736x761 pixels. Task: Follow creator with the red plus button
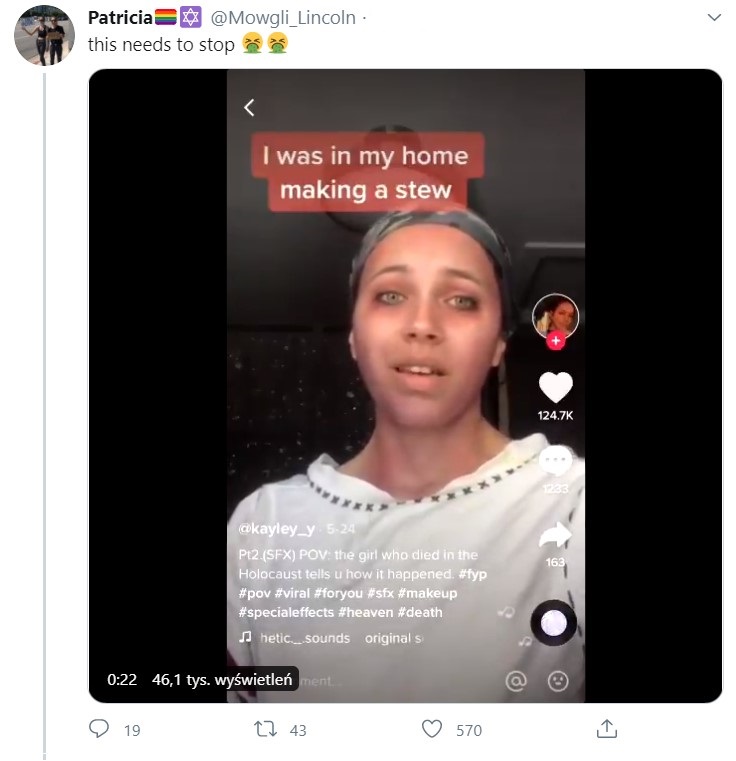pyautogui.click(x=556, y=341)
